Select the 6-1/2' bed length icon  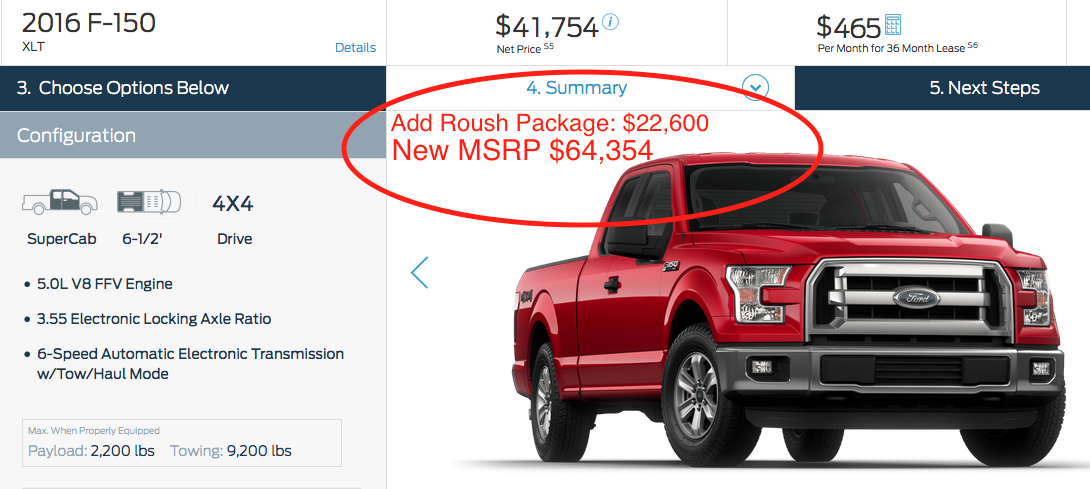(x=149, y=201)
